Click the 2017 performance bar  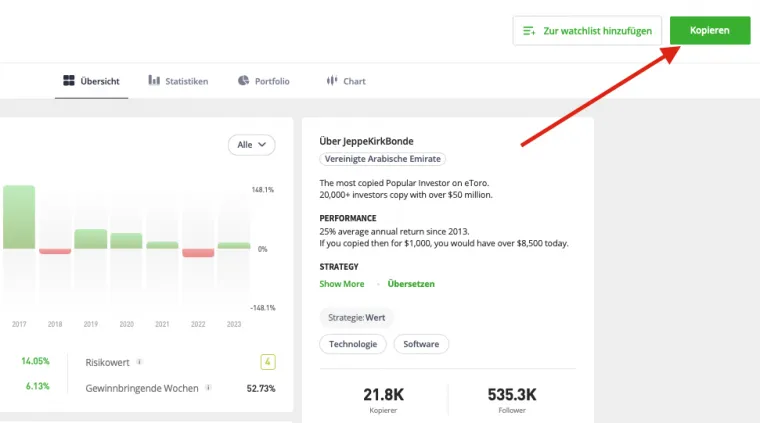pos(19,217)
